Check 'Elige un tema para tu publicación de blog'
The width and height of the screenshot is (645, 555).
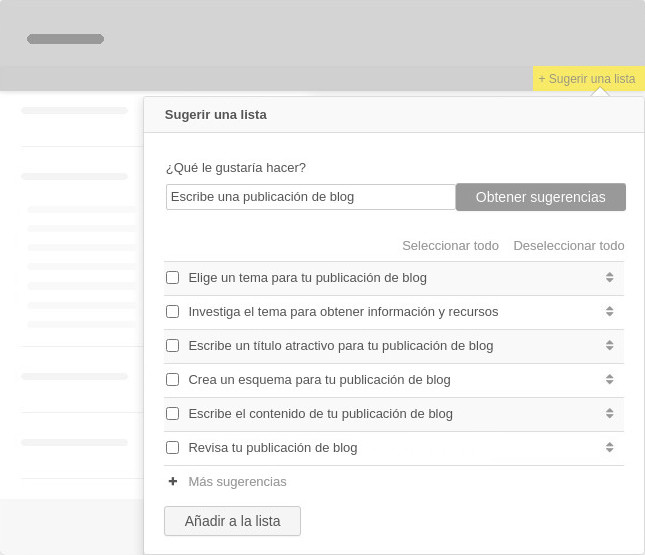[x=172, y=278]
